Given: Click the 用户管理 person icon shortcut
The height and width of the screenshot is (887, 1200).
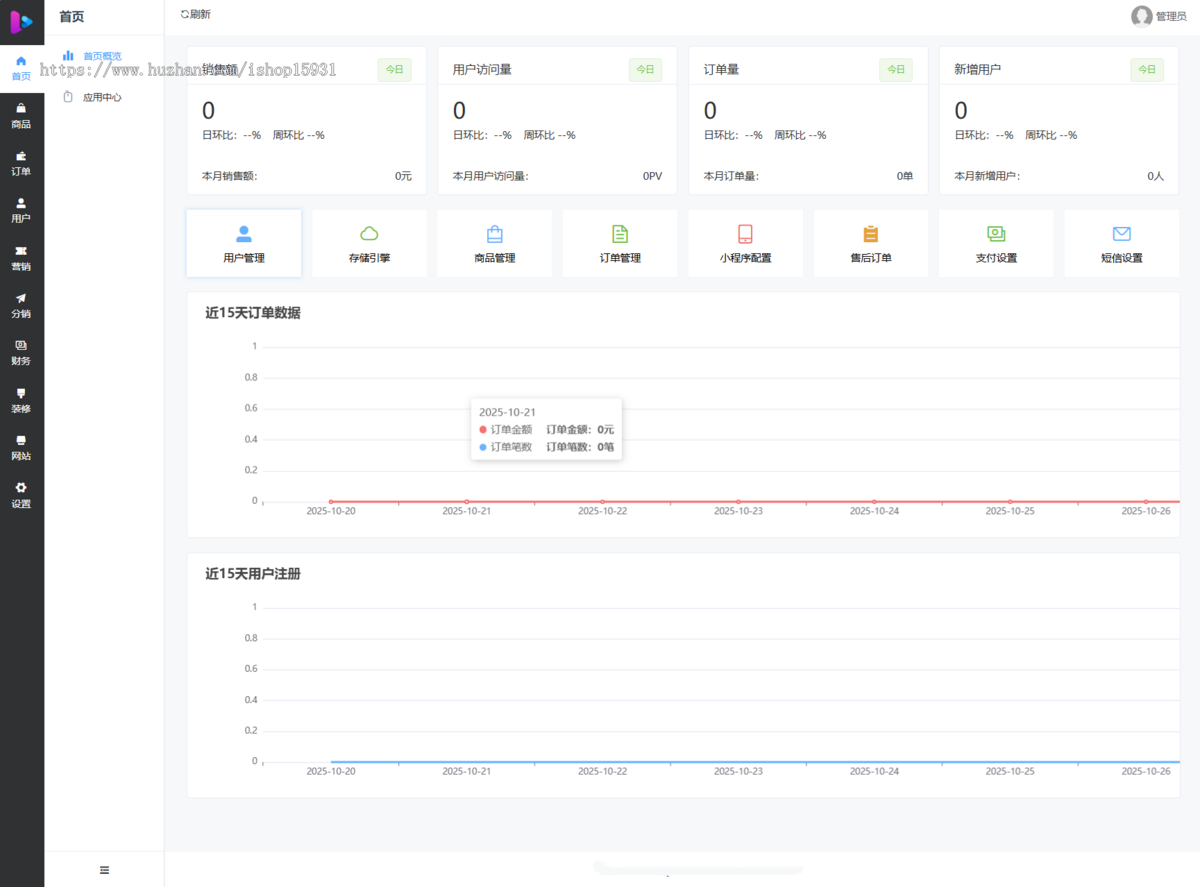Looking at the screenshot, I should [x=244, y=234].
